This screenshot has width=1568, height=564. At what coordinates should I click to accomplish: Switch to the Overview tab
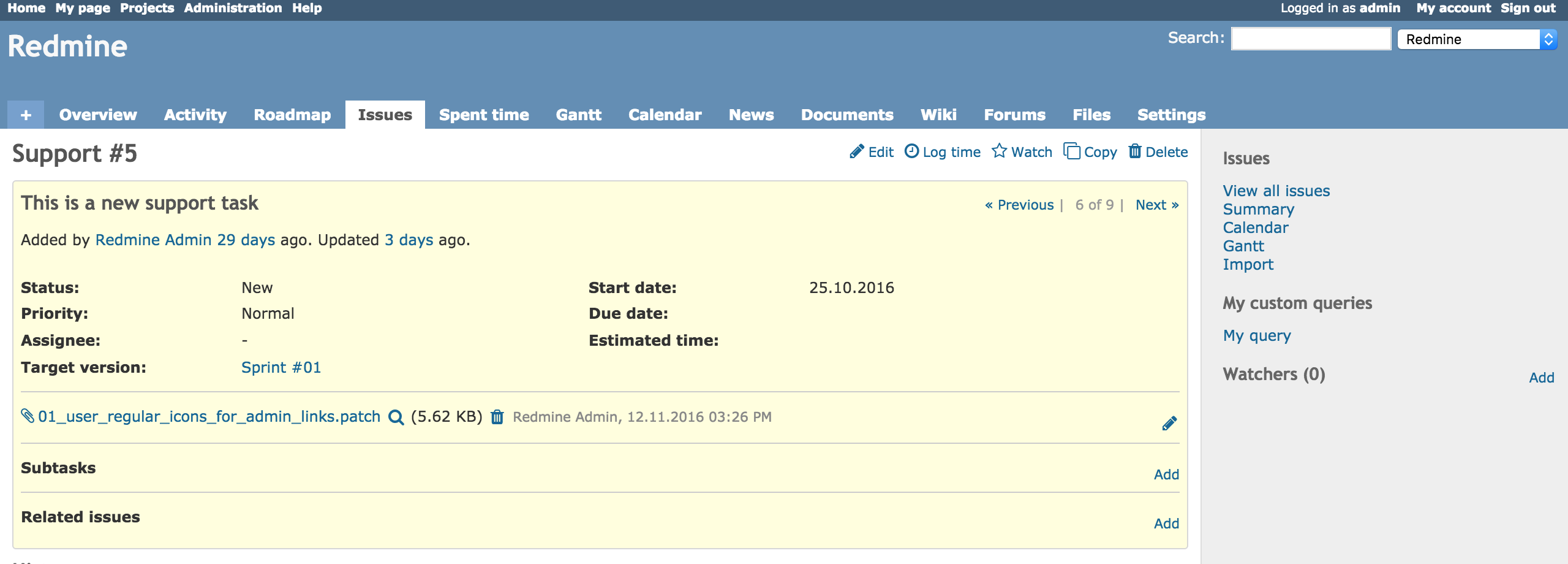(98, 115)
